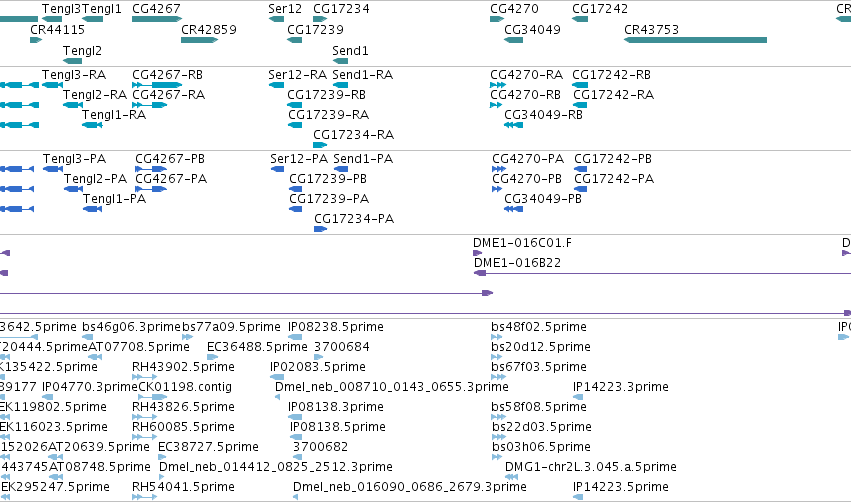Click transcript CG4267-RA

[168, 95]
